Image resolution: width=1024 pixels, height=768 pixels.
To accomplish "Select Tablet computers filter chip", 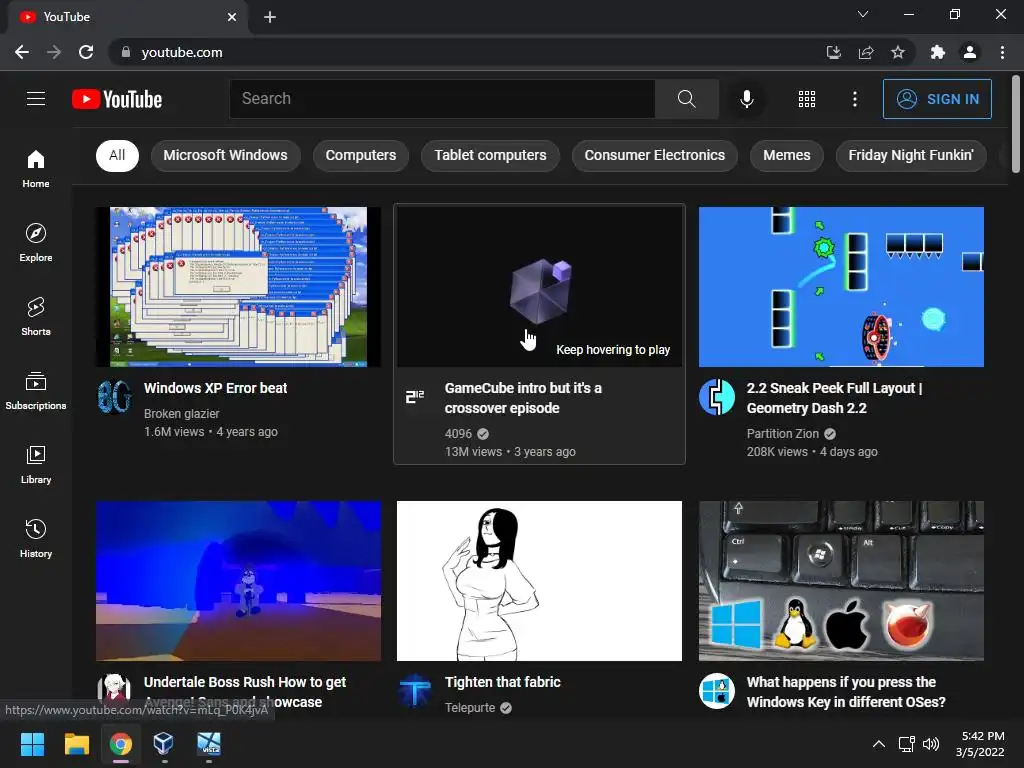I will (x=490, y=155).
